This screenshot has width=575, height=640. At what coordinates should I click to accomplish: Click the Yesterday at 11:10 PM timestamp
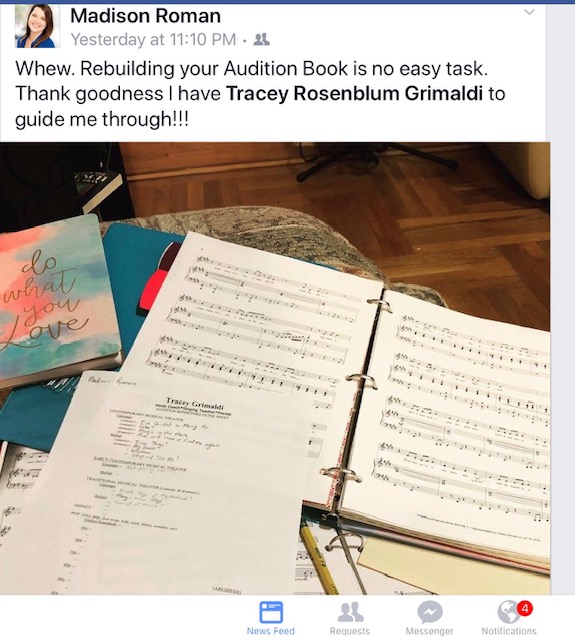(153, 40)
